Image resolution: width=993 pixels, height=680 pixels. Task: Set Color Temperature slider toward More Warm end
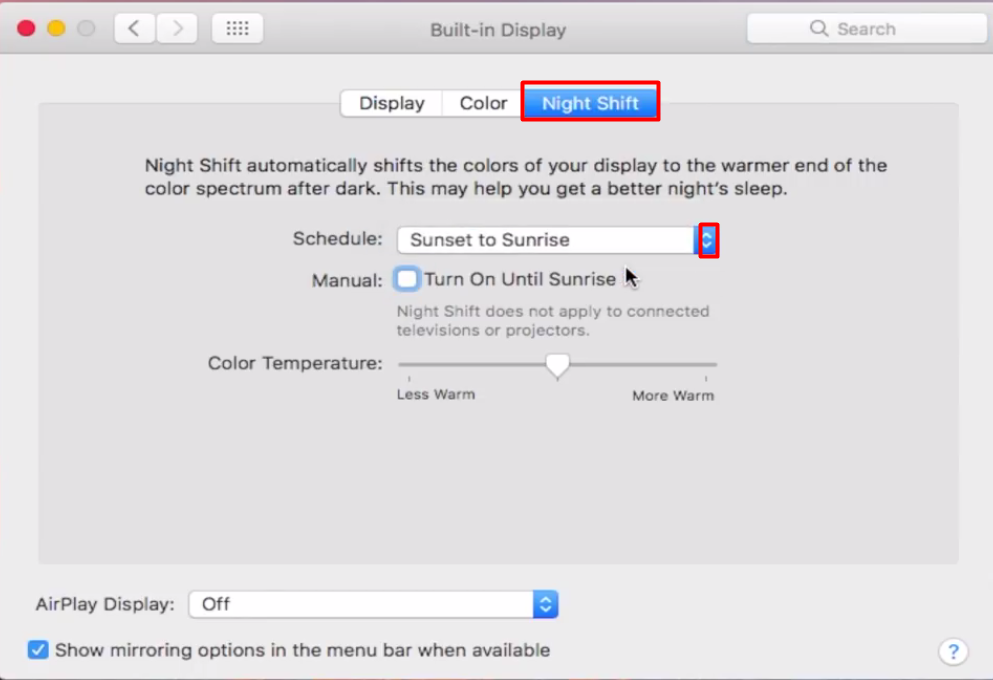coord(704,364)
